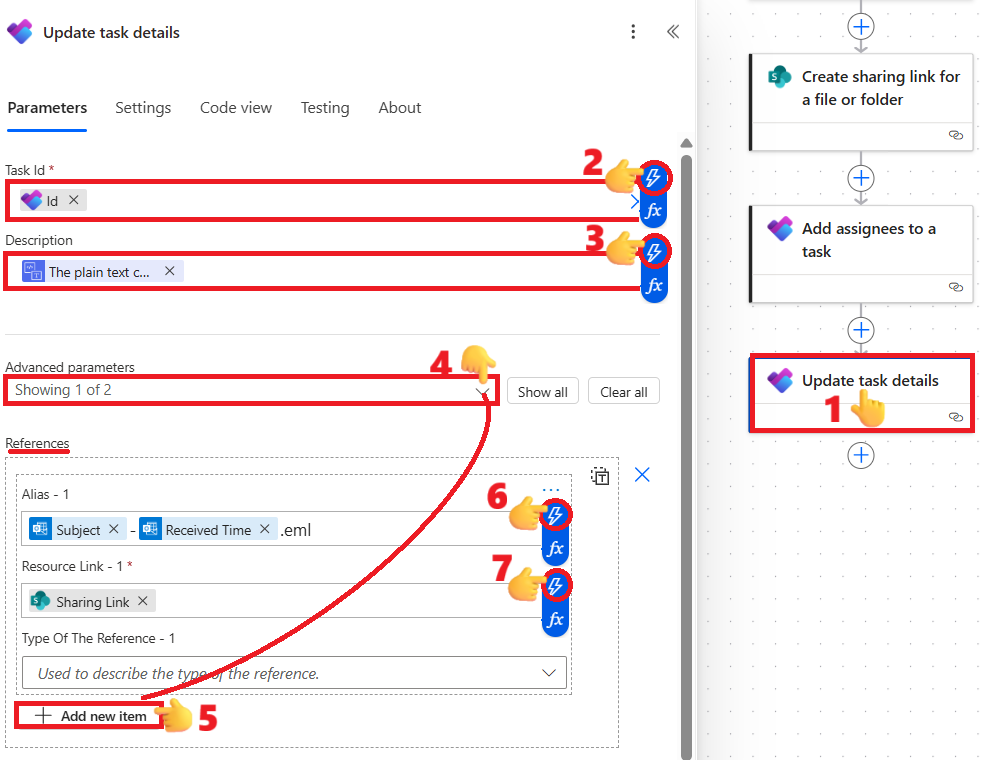994x760 pixels.
Task: Click Add new item button
Action: click(91, 716)
